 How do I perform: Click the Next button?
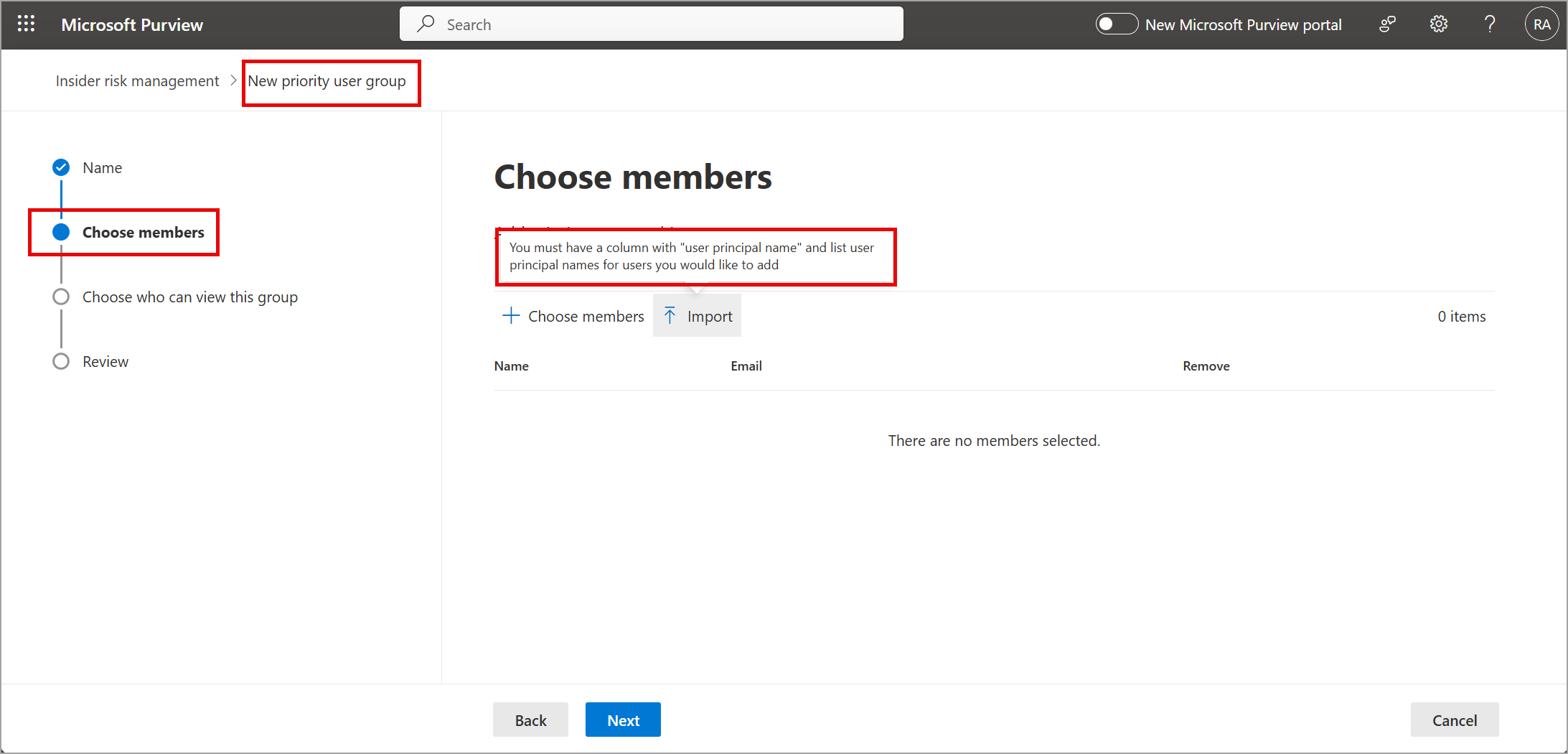623,720
